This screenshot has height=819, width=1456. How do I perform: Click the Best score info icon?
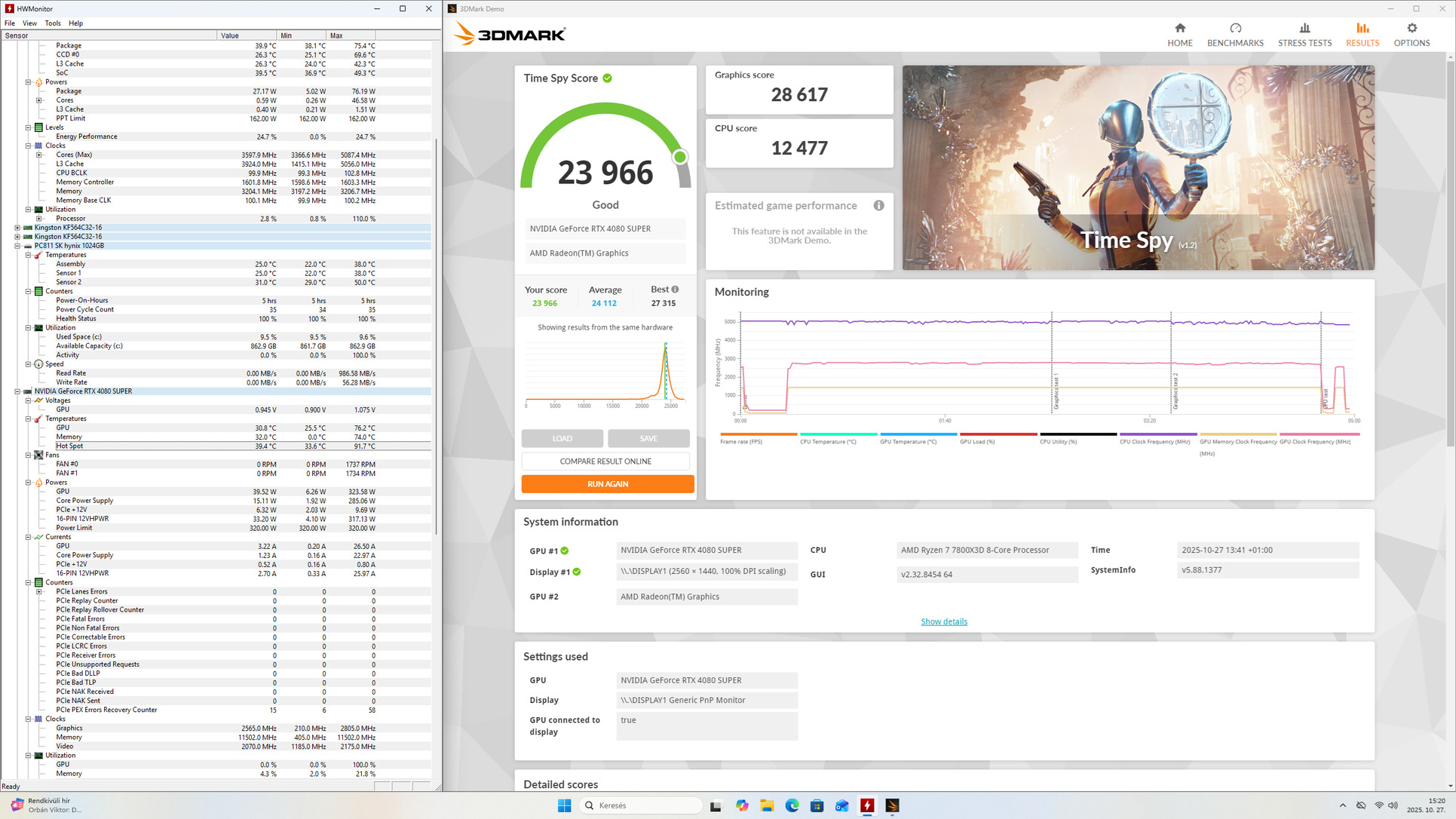(675, 290)
